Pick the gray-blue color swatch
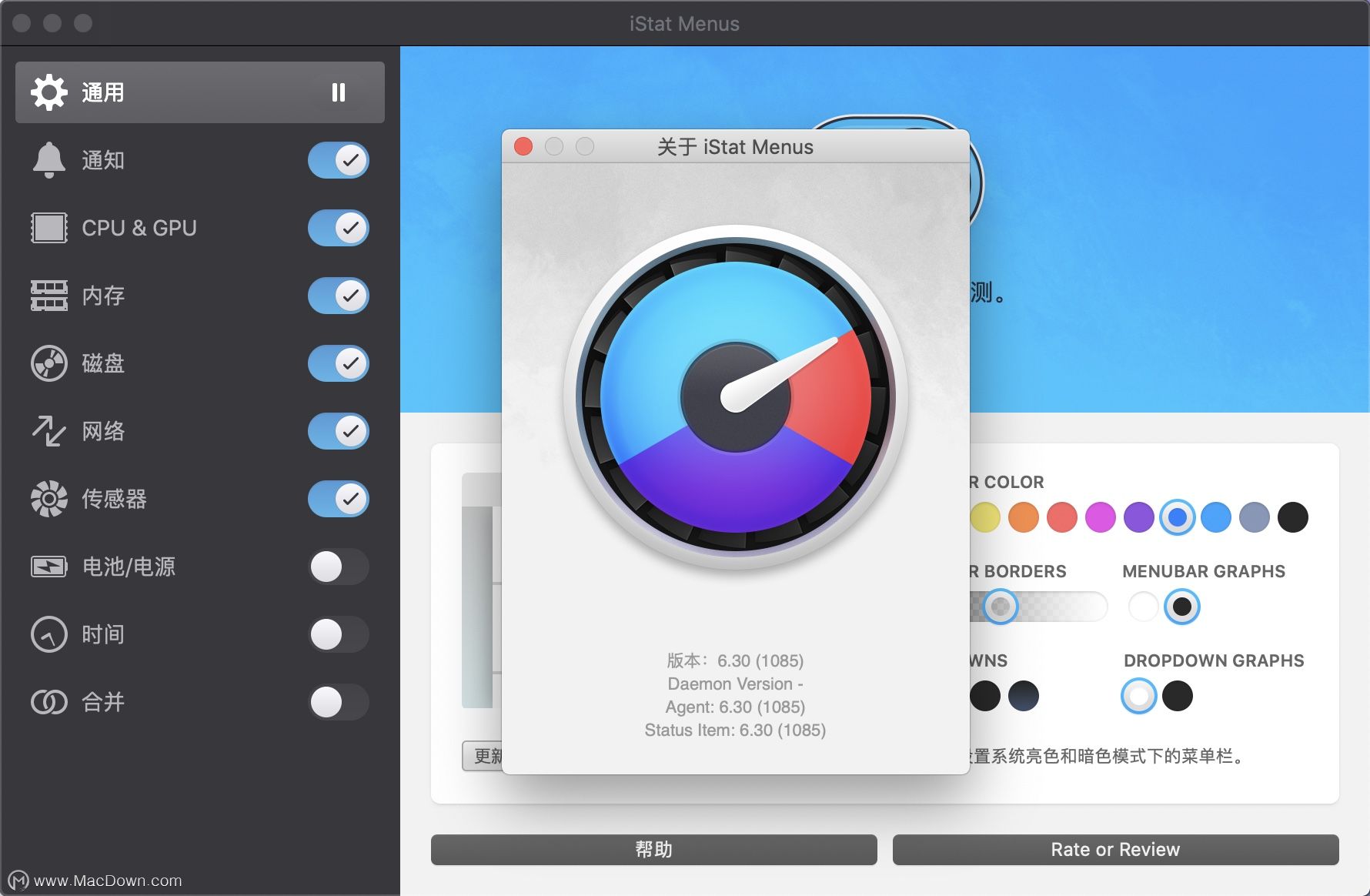 1255,517
